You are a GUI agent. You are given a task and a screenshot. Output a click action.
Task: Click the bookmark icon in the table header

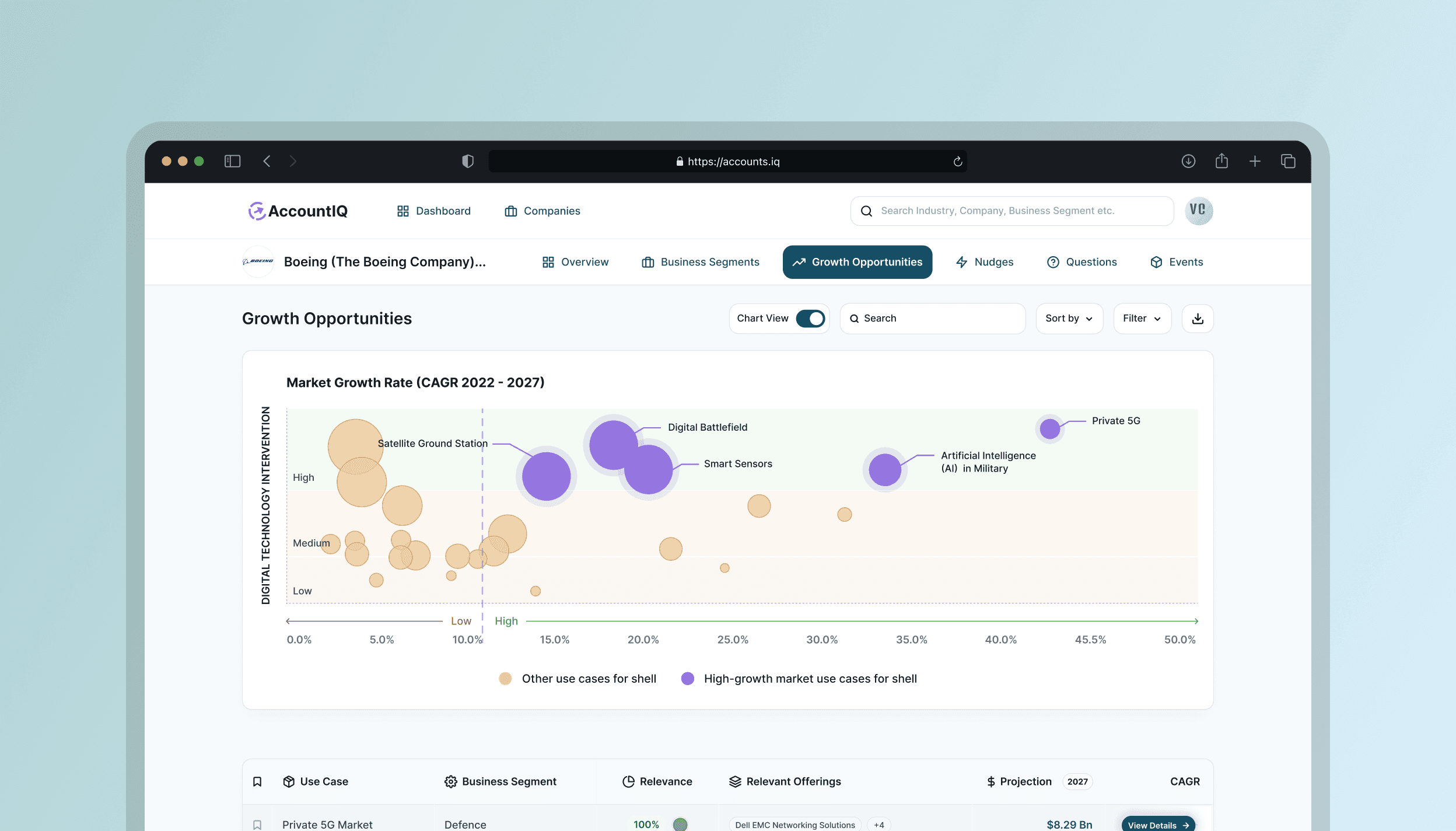click(x=257, y=781)
